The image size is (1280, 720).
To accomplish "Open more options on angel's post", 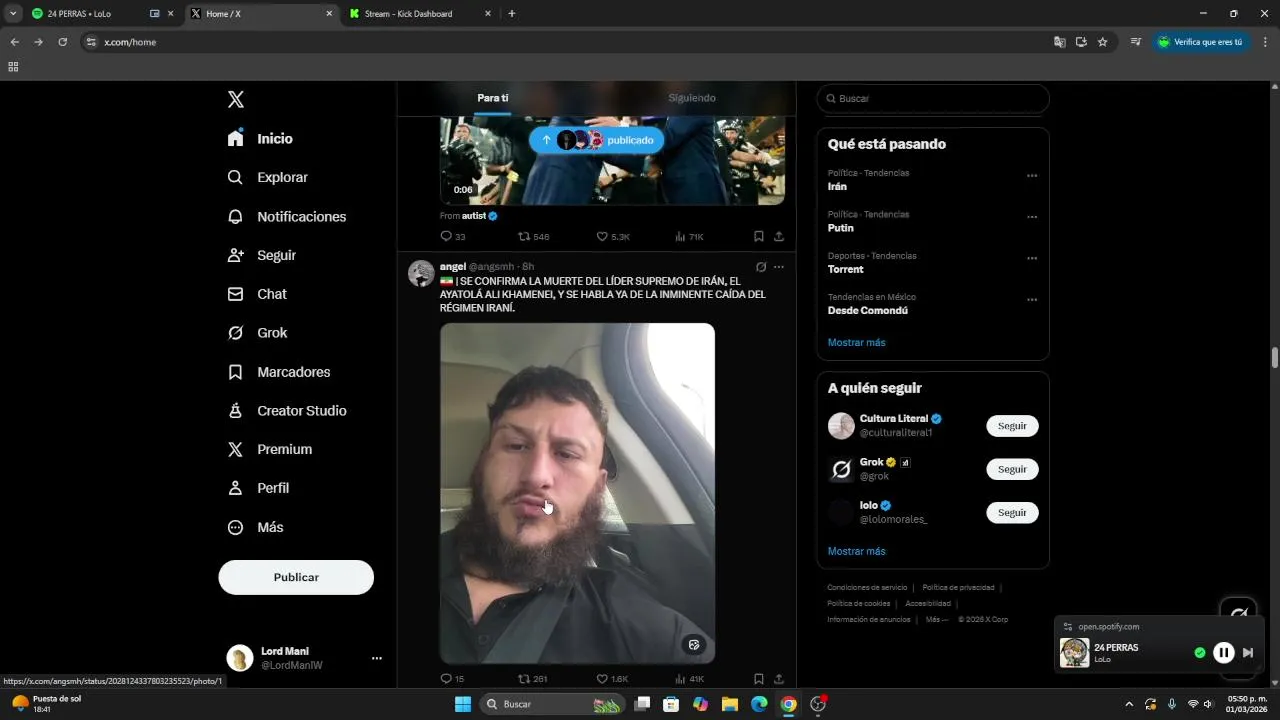I will [779, 267].
